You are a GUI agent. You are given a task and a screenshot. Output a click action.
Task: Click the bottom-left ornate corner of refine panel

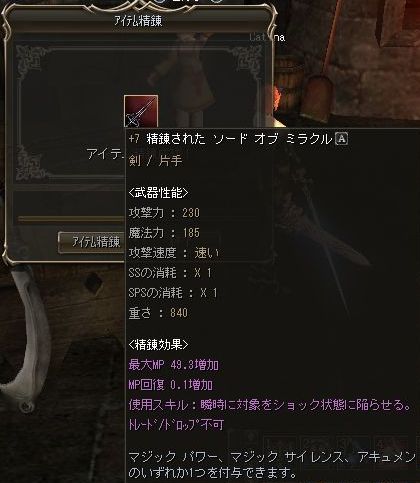[x=30, y=163]
